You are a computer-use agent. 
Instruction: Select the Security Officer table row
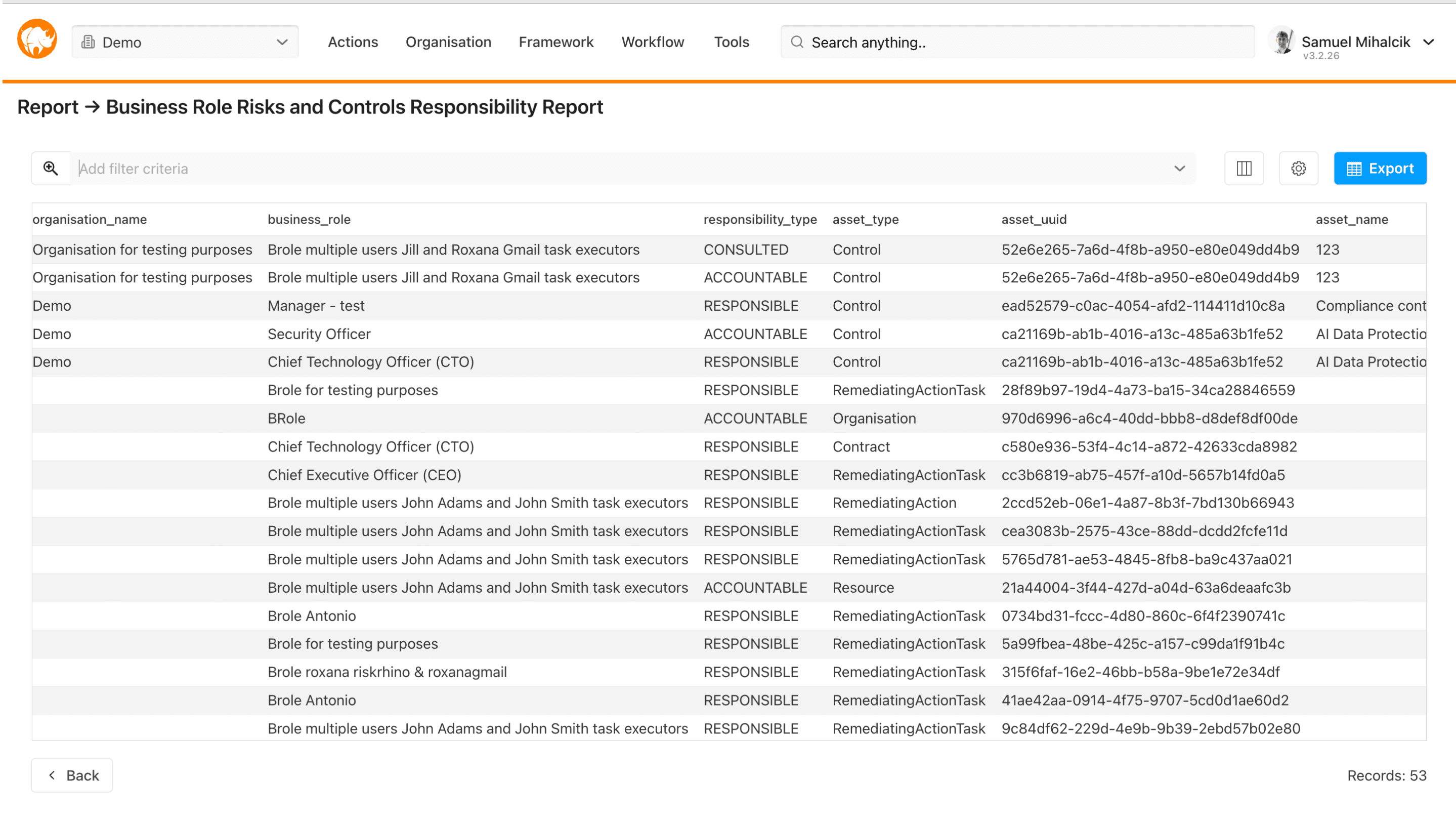319,334
